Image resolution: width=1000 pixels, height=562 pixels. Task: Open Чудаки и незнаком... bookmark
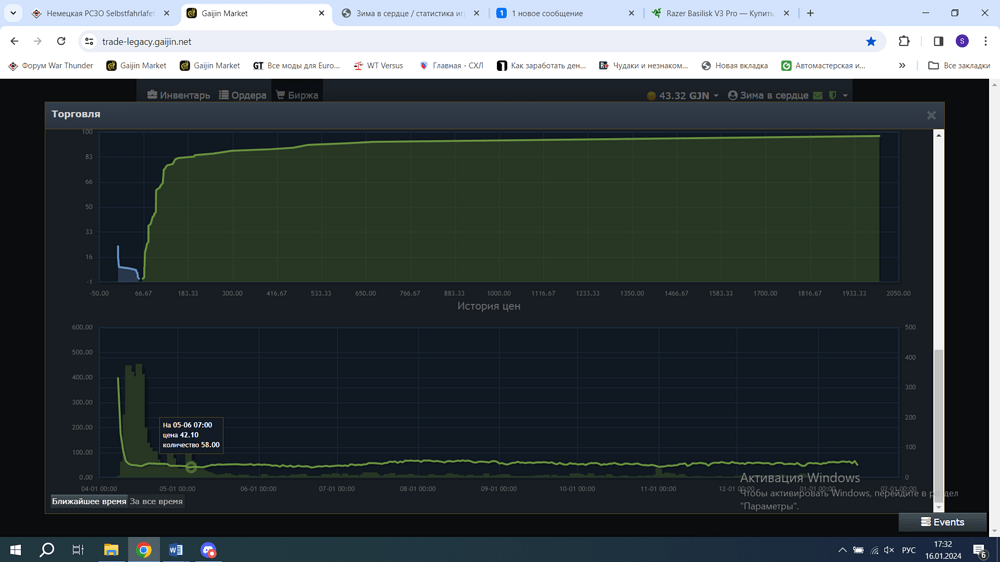coord(643,66)
